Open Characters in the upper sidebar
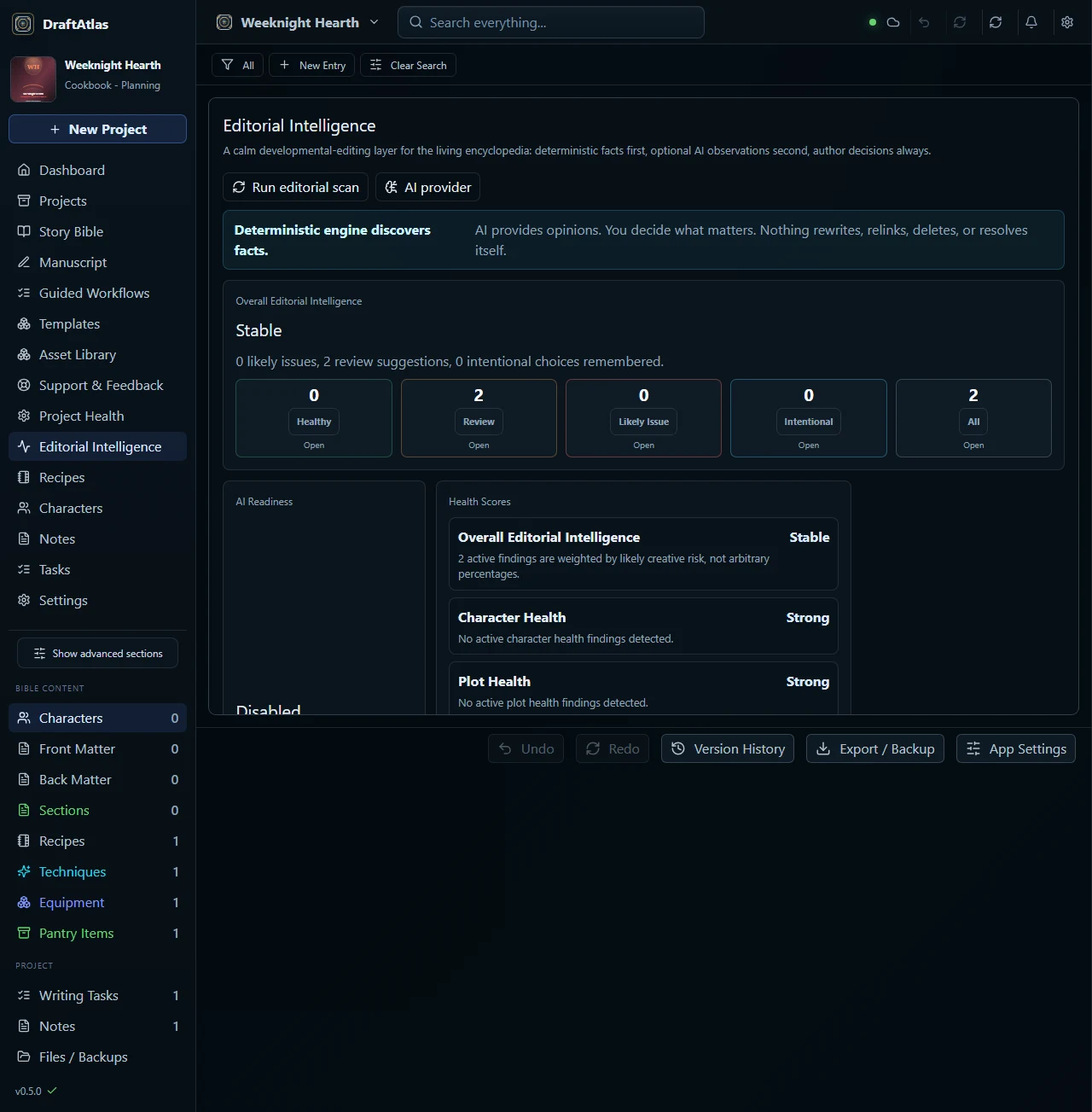Viewport: 1092px width, 1112px height. coord(97,508)
